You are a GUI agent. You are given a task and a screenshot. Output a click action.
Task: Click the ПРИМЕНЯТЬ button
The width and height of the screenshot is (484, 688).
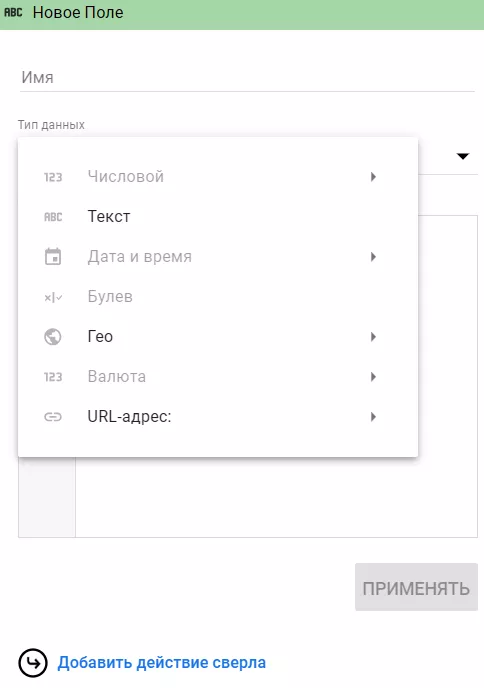tap(416, 587)
